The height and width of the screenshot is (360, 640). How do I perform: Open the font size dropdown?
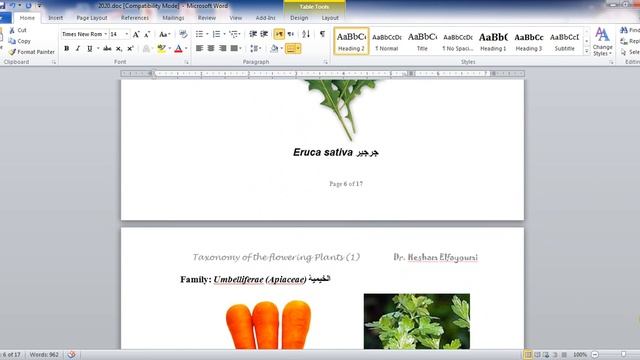(127, 34)
